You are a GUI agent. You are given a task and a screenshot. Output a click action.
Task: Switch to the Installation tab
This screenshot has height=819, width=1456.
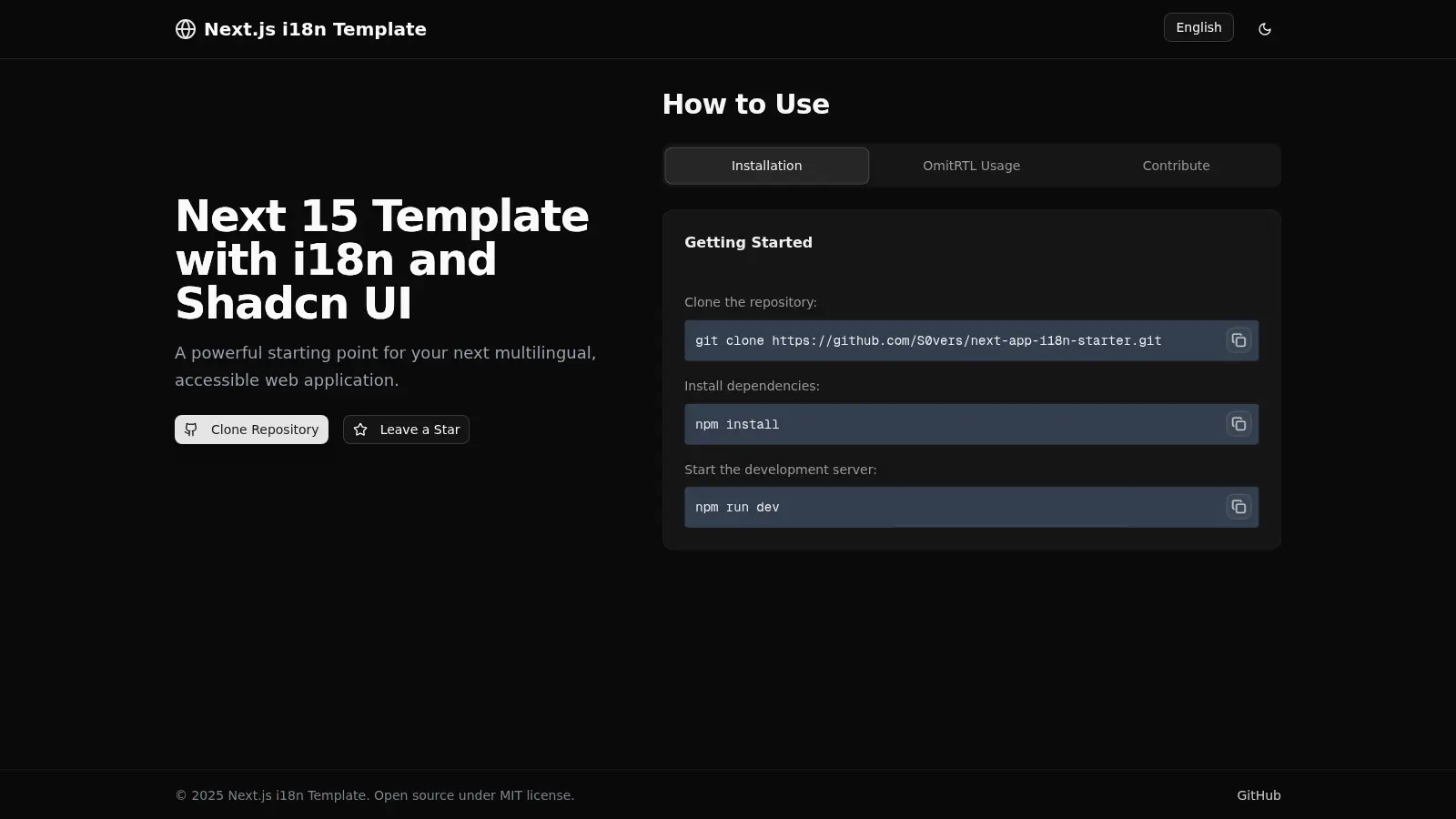tap(766, 166)
